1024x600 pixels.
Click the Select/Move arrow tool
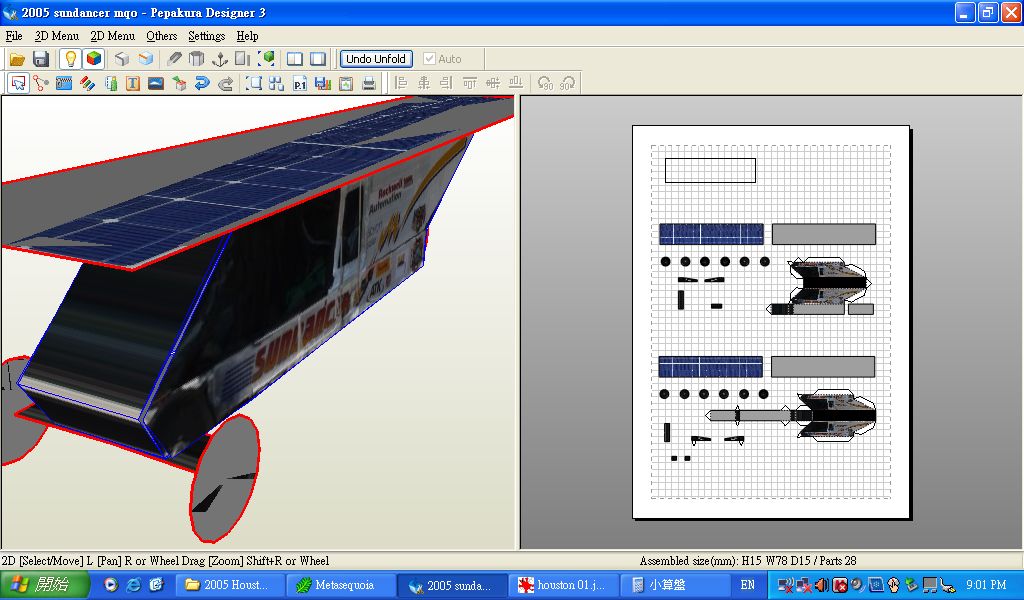point(18,84)
